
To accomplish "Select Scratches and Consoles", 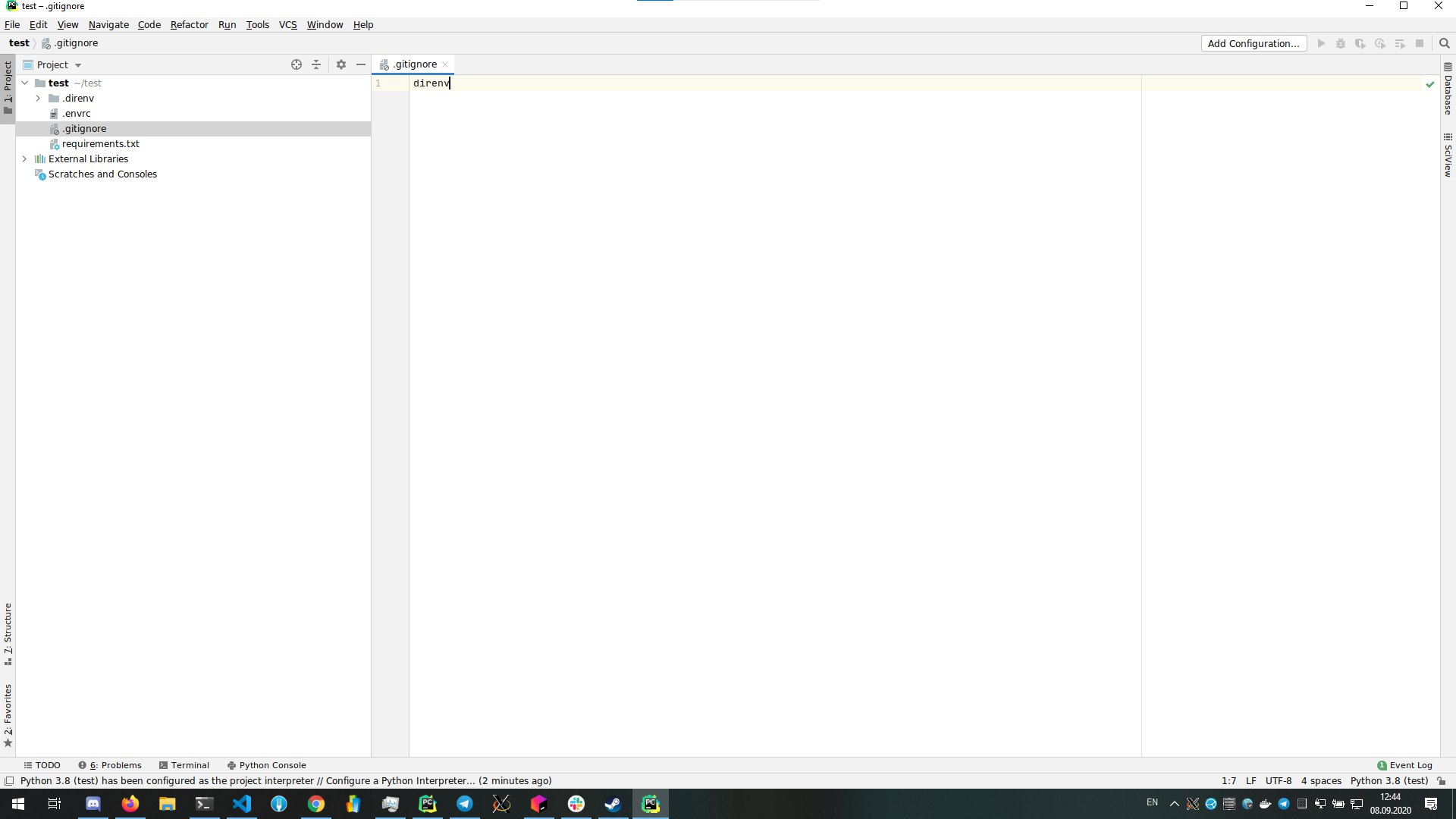I will coord(102,174).
